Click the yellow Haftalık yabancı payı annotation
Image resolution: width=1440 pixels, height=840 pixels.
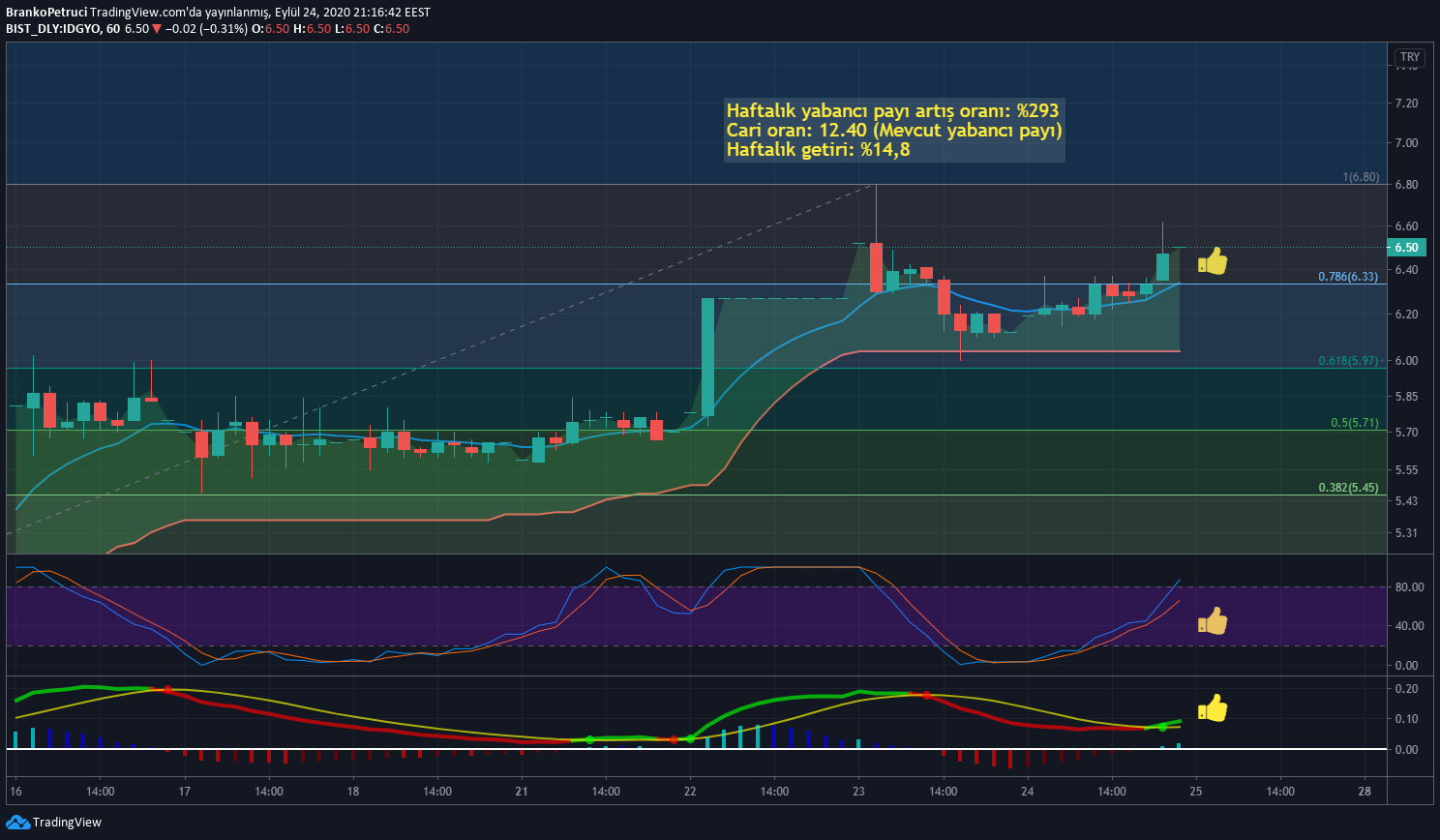tap(894, 130)
